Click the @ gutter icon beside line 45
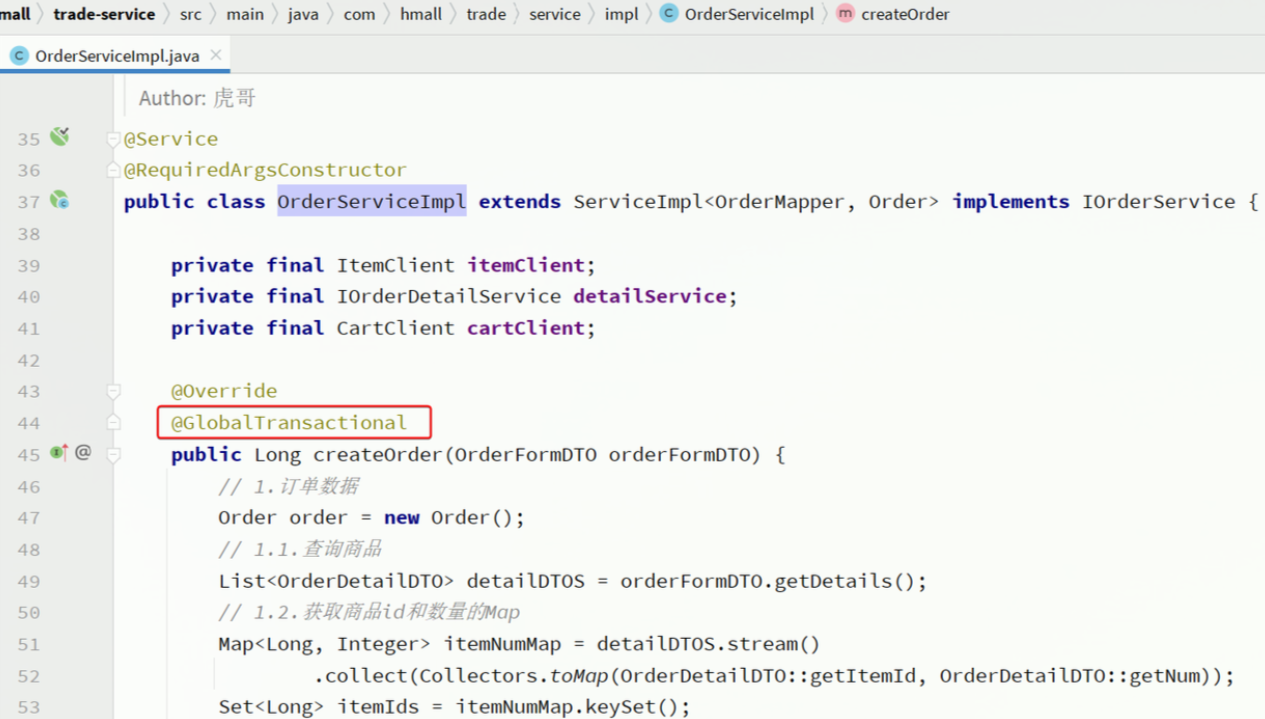Viewport: 1265px width, 719px height. [x=83, y=453]
